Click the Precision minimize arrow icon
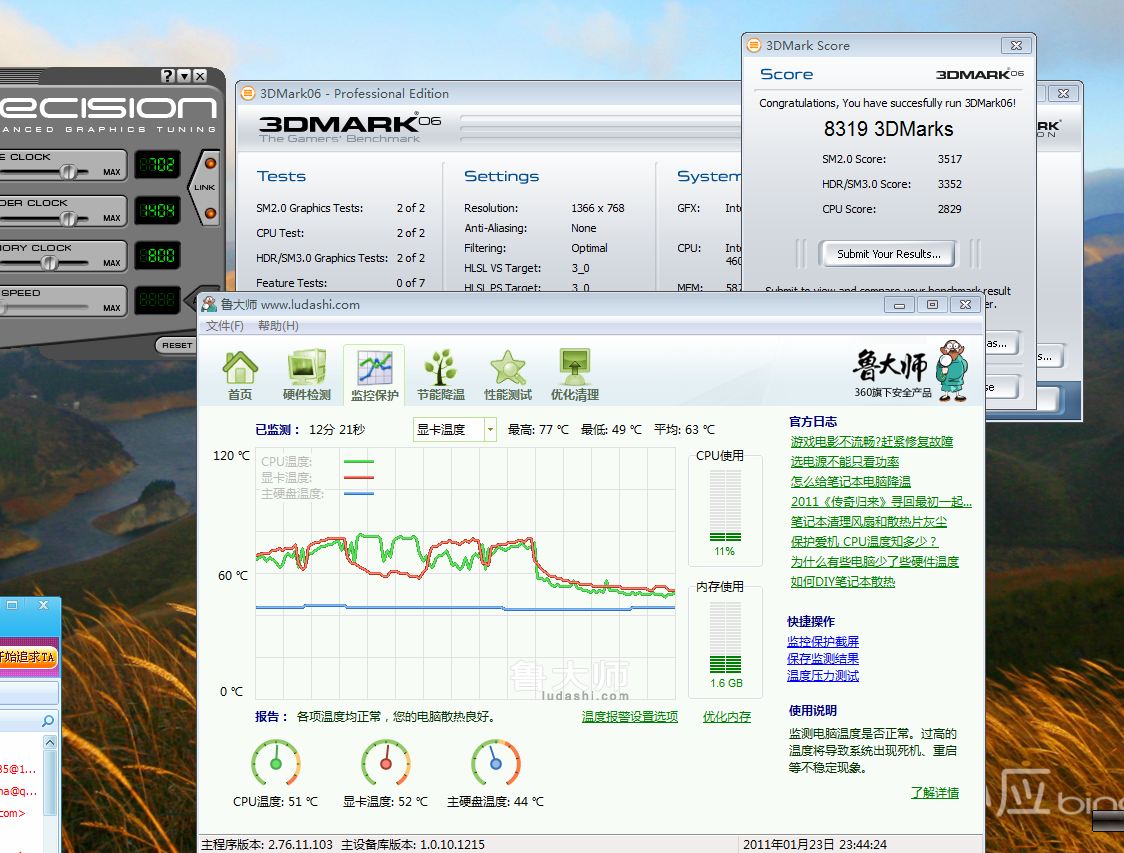The height and width of the screenshot is (853, 1124). [x=184, y=75]
